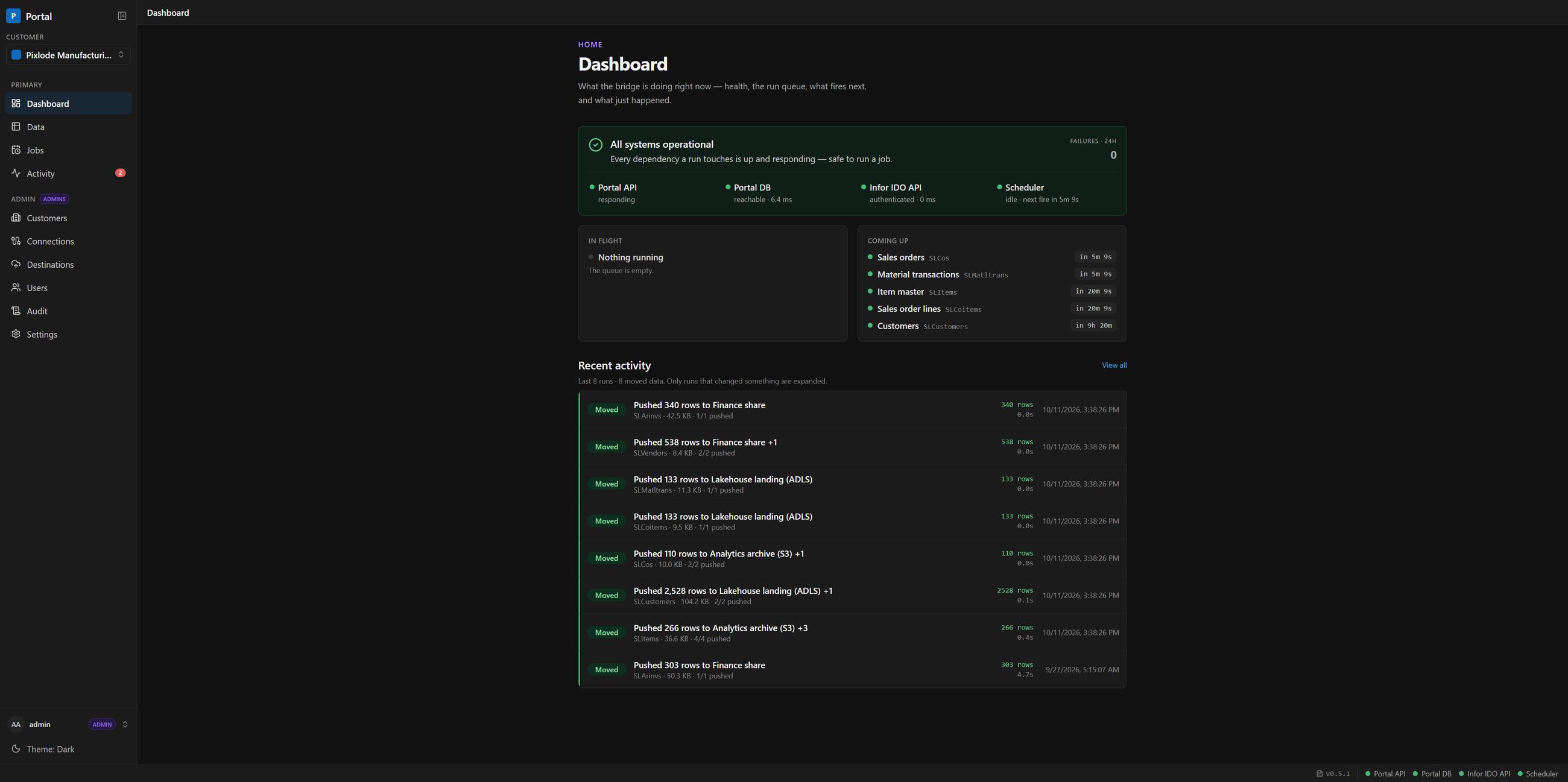Click the Failures 24h count

tap(1113, 155)
